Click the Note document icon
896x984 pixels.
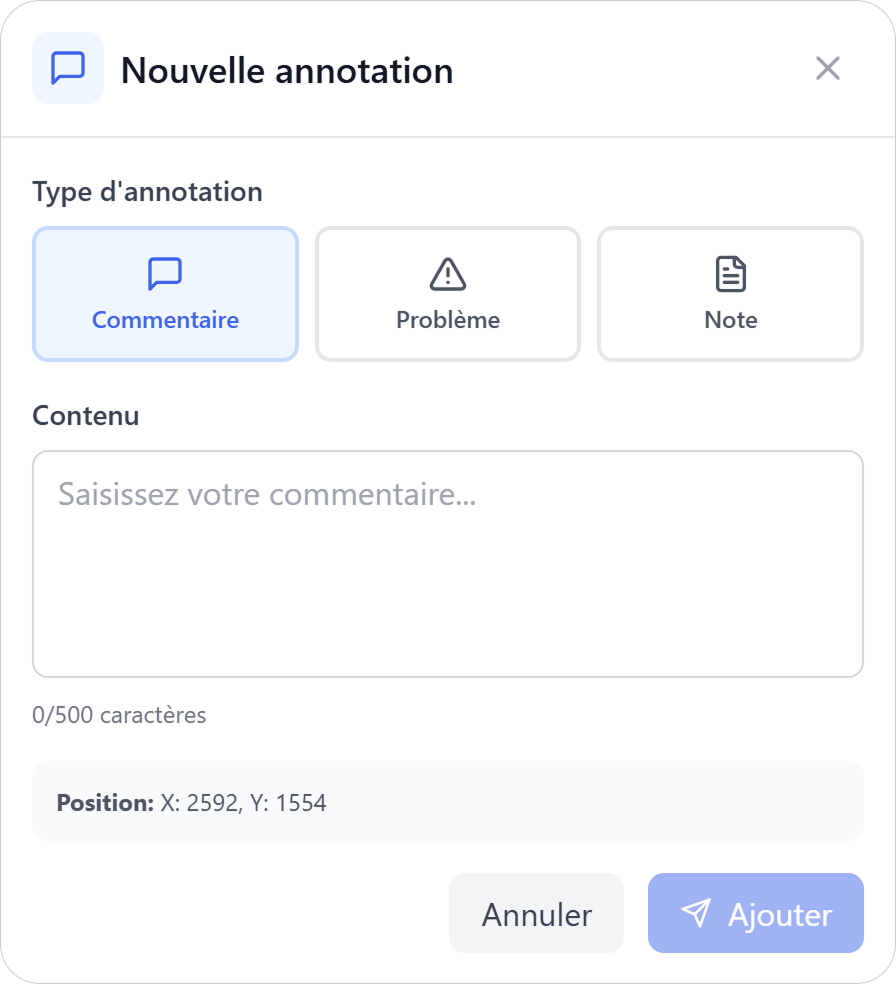coord(731,273)
